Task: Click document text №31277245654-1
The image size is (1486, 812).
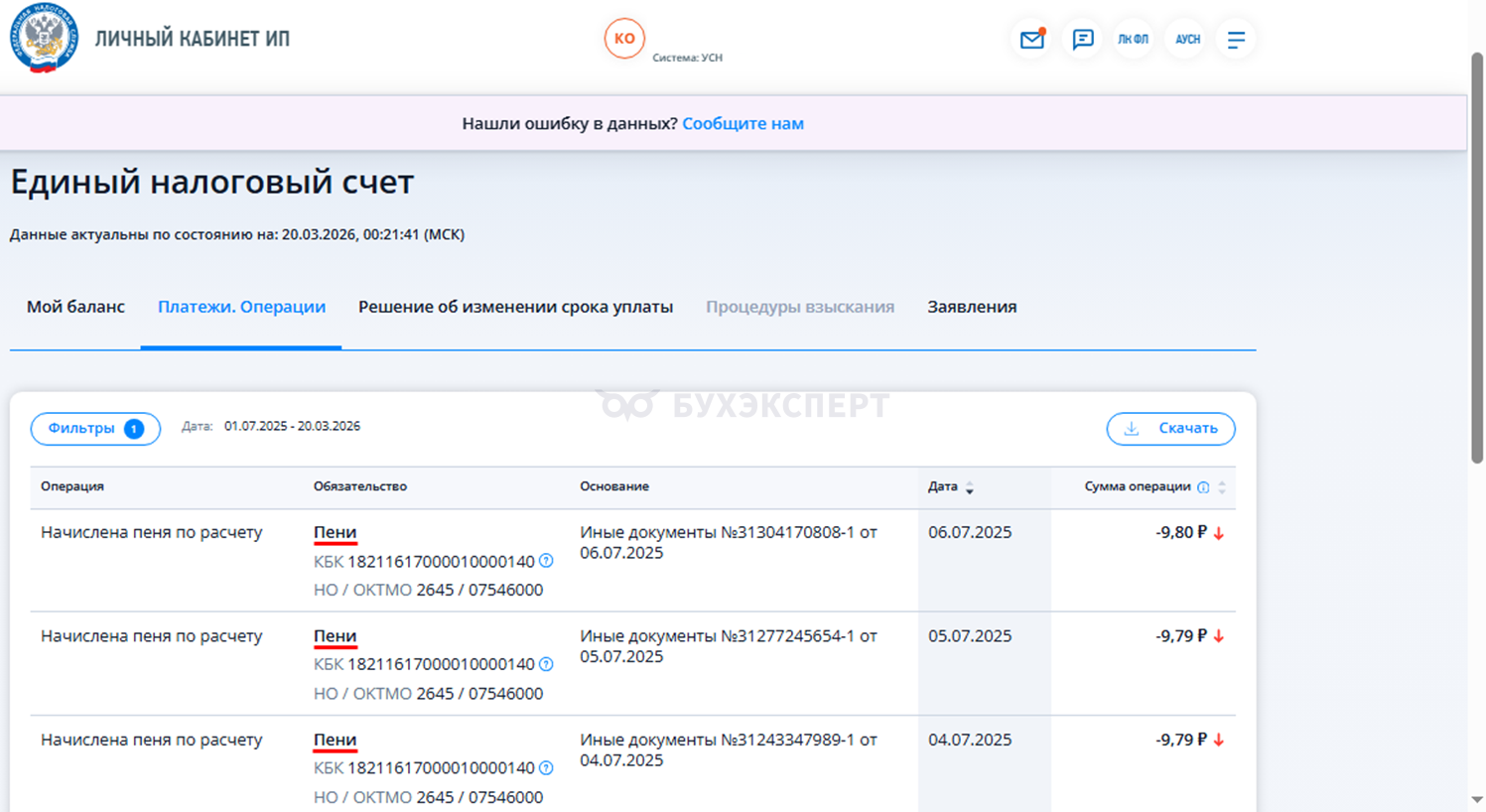Action: [788, 635]
